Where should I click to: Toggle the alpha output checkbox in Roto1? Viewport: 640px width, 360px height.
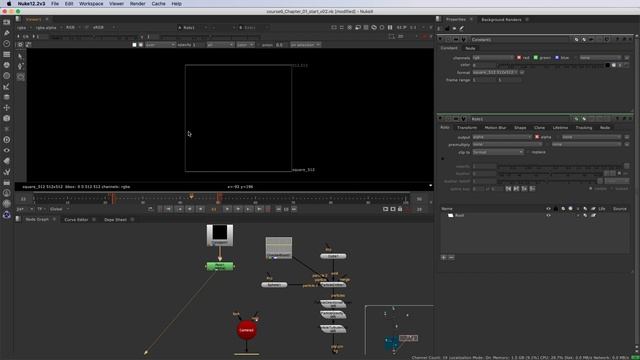[537, 137]
